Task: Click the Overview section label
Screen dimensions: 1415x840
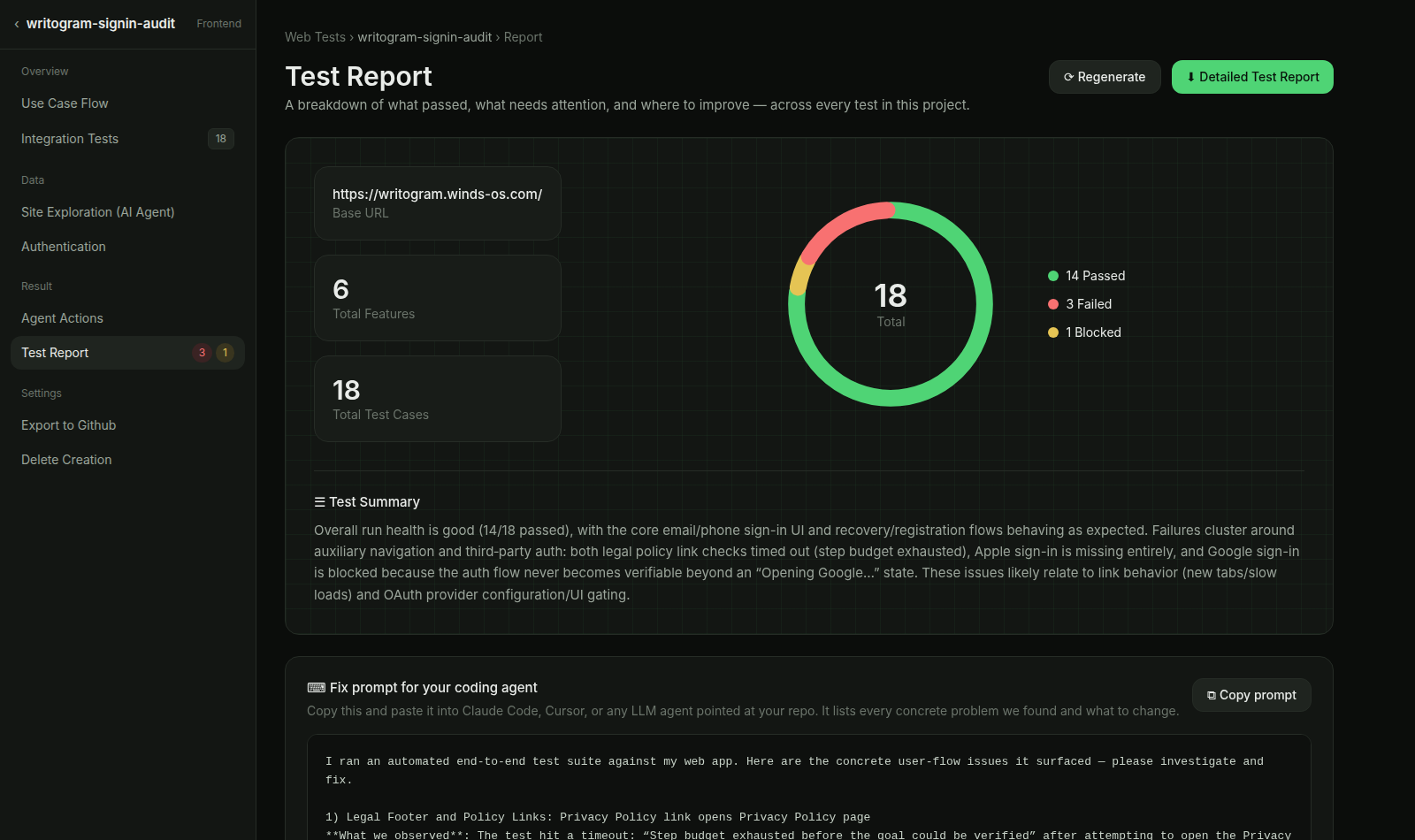Action: pyautogui.click(x=45, y=72)
